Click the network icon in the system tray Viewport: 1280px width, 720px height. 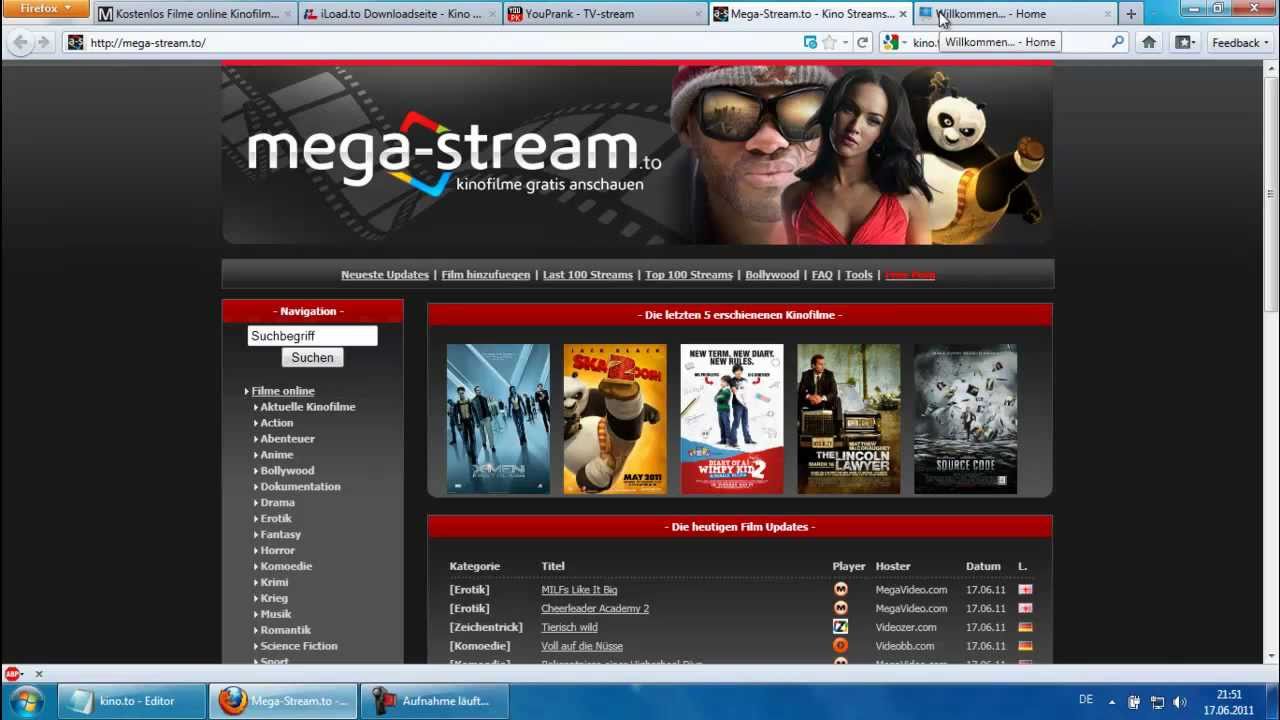(1157, 702)
